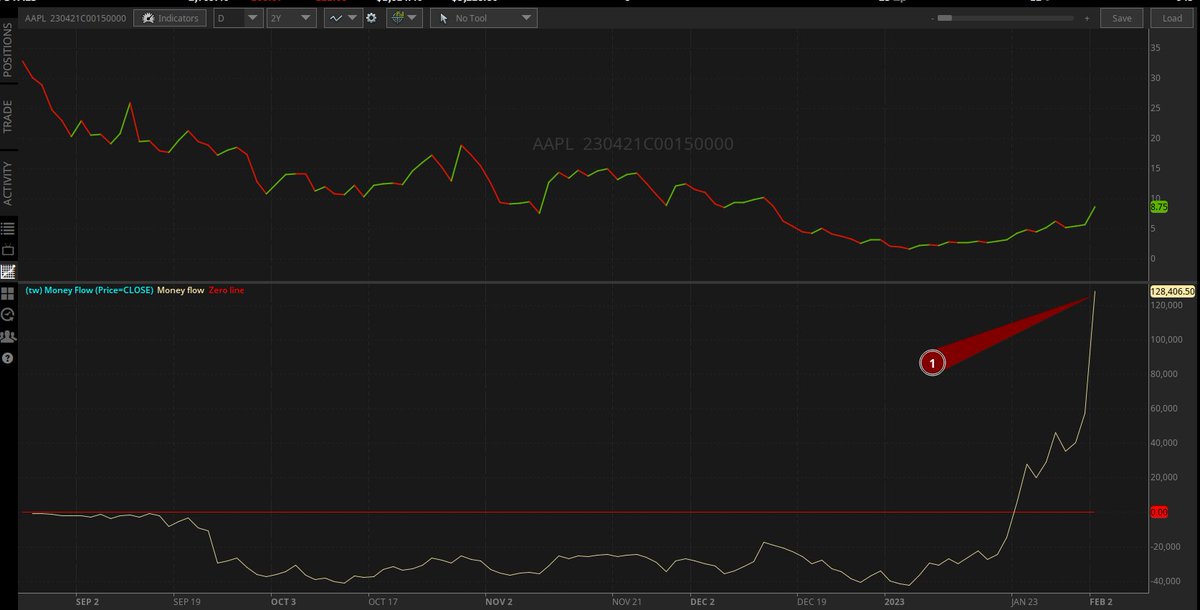Click the 120,000 money flow axis label
This screenshot has width=1200, height=610.
1168,304
